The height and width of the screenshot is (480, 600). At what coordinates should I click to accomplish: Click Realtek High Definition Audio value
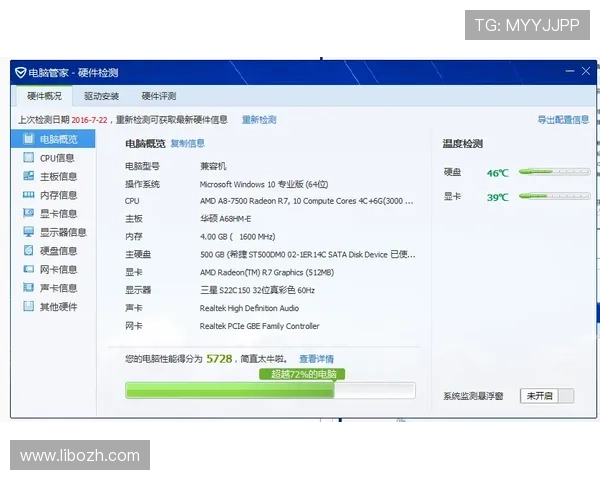click(x=249, y=308)
